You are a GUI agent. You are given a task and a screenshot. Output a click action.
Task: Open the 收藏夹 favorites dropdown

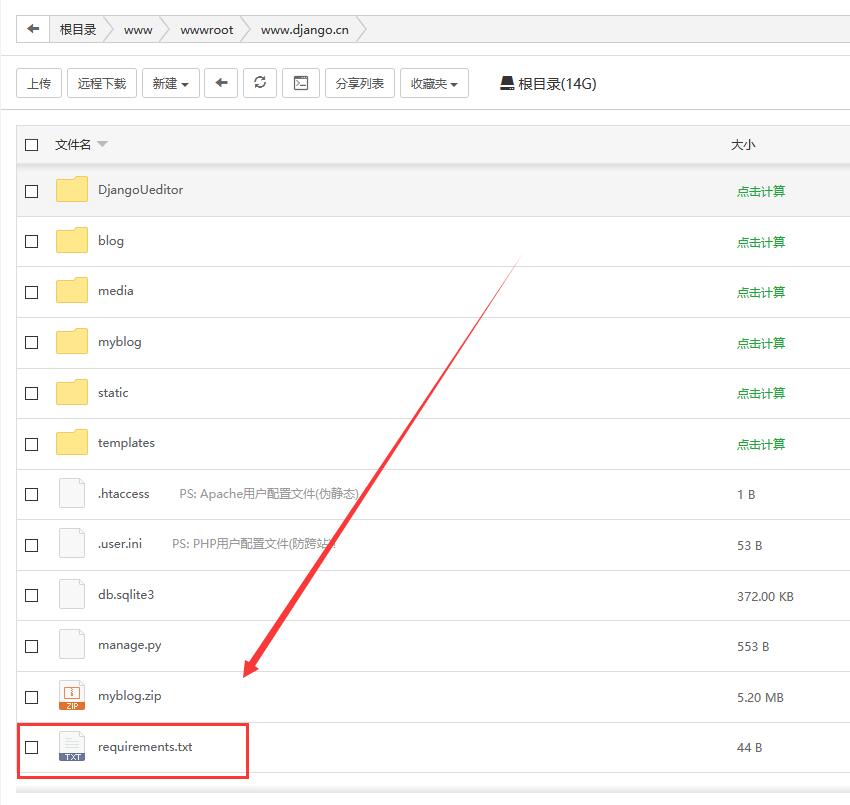click(434, 84)
